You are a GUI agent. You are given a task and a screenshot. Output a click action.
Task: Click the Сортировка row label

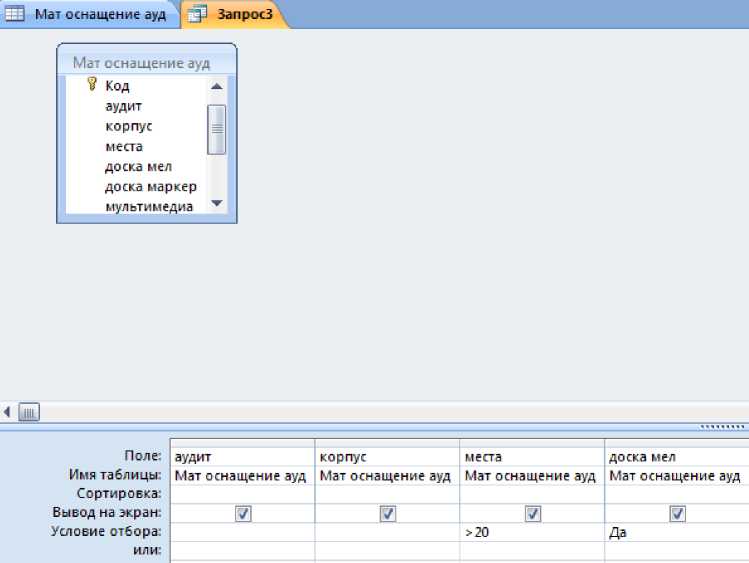(x=119, y=493)
